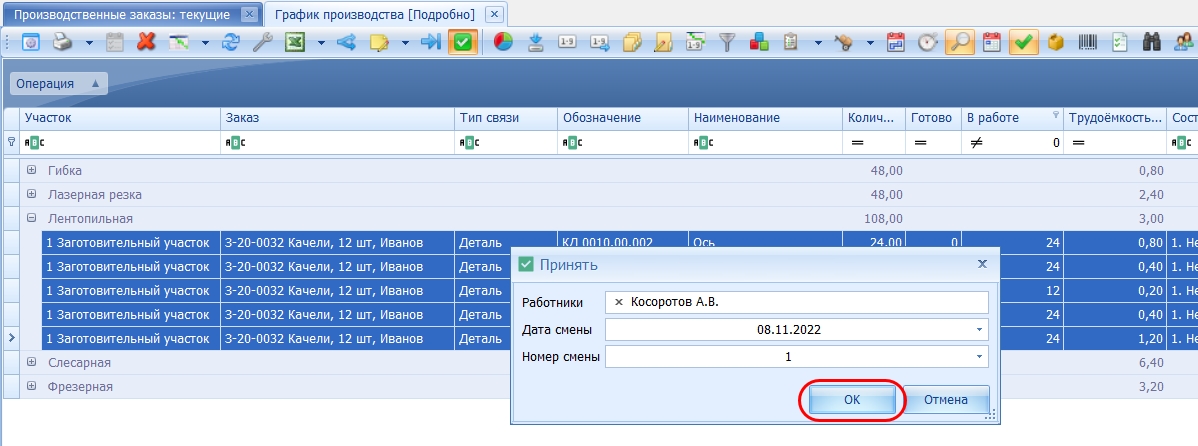
Task: Click the printer icon in toolbar
Action: click(x=62, y=42)
